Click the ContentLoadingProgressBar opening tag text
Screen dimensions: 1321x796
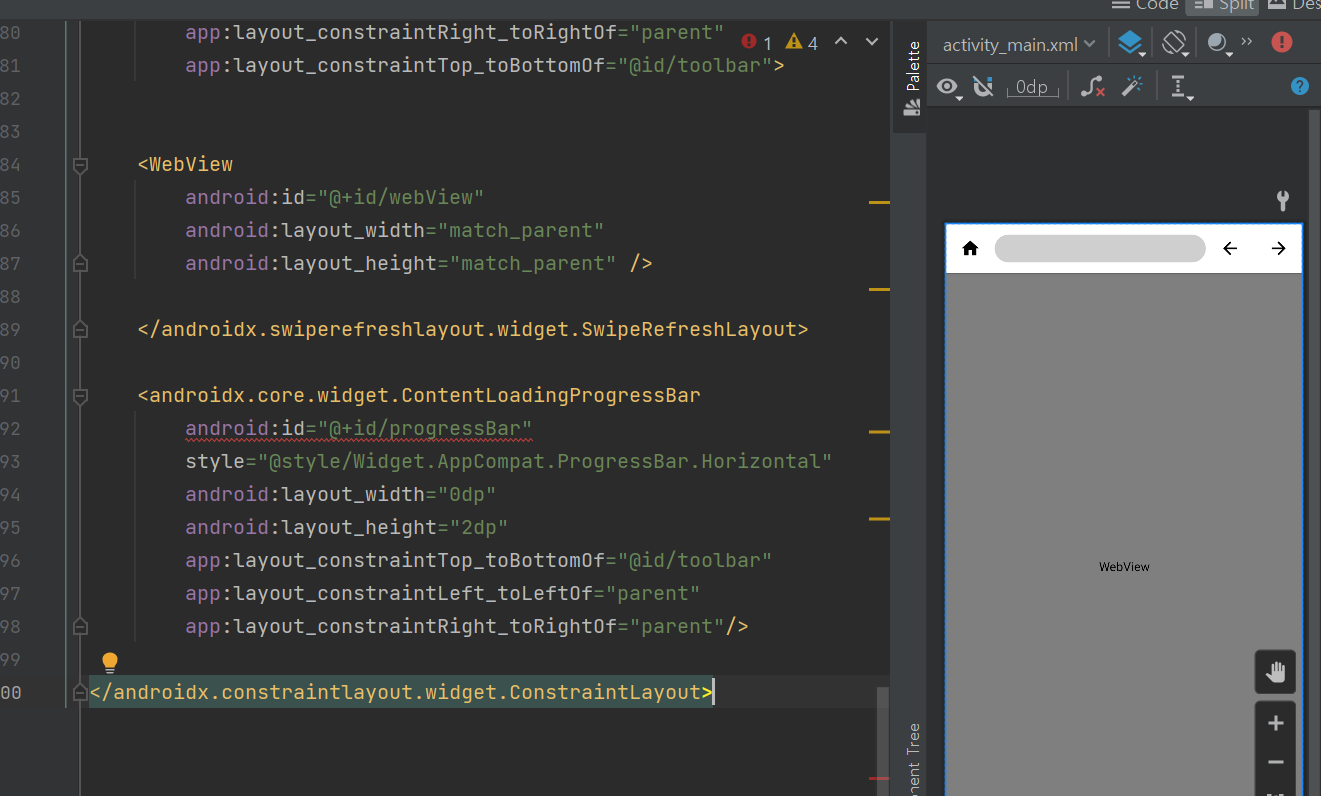[x=419, y=396]
